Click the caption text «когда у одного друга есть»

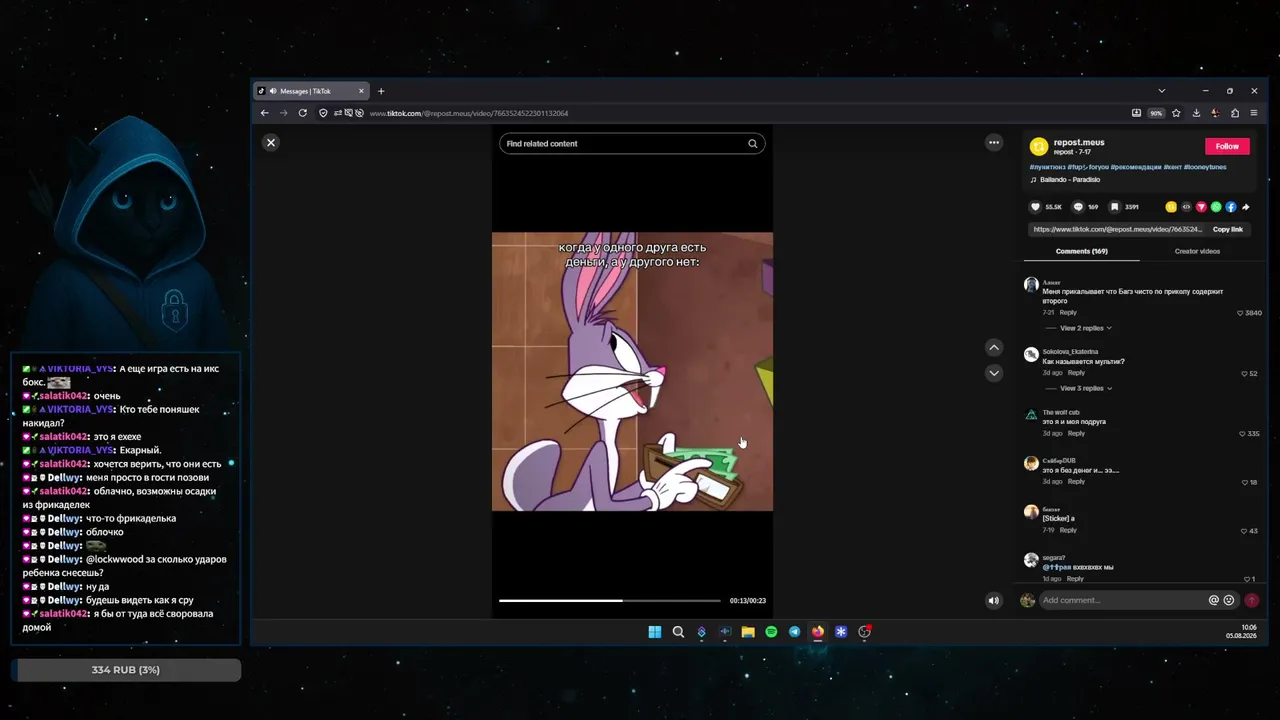point(632,247)
